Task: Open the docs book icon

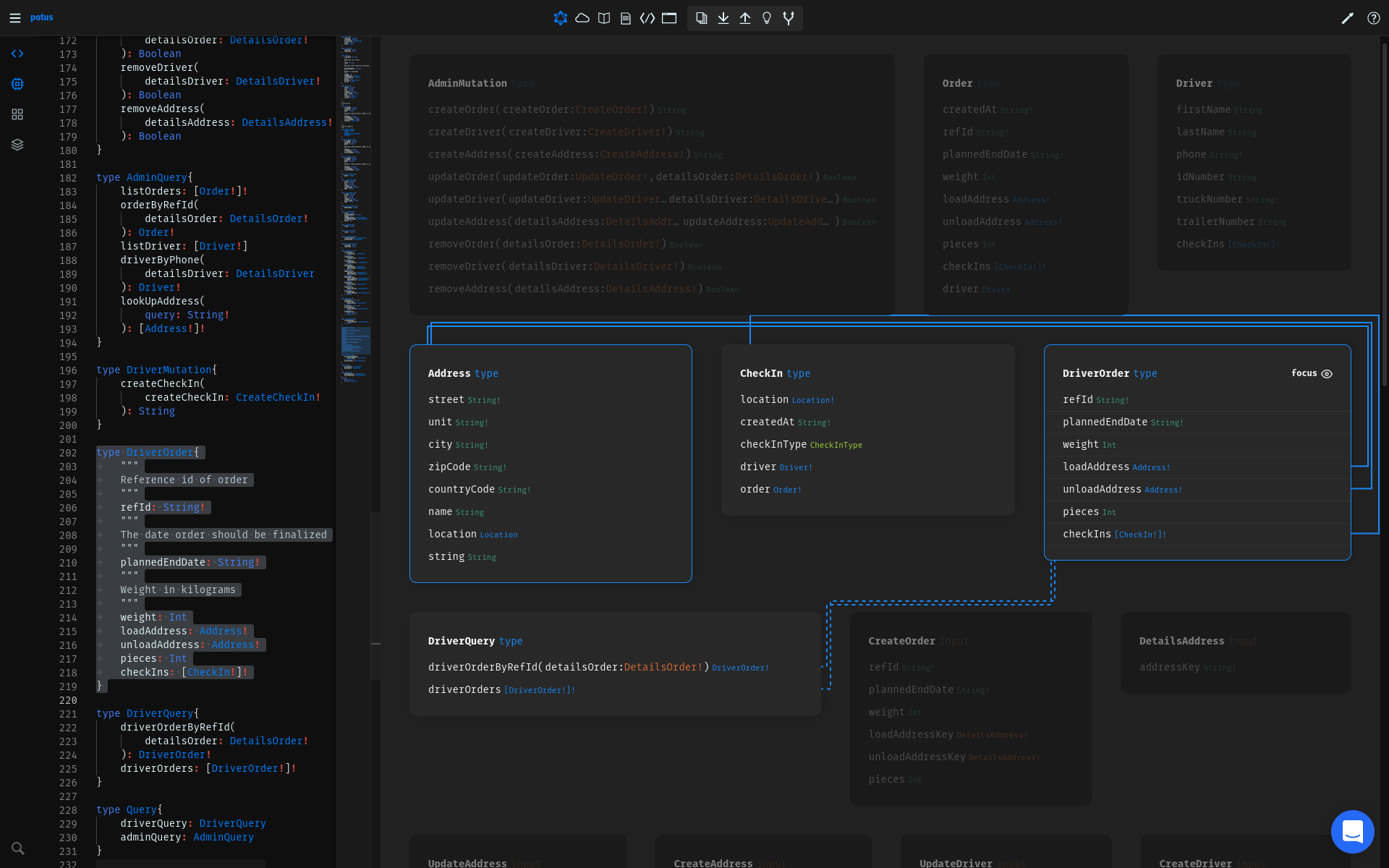Action: [x=604, y=18]
